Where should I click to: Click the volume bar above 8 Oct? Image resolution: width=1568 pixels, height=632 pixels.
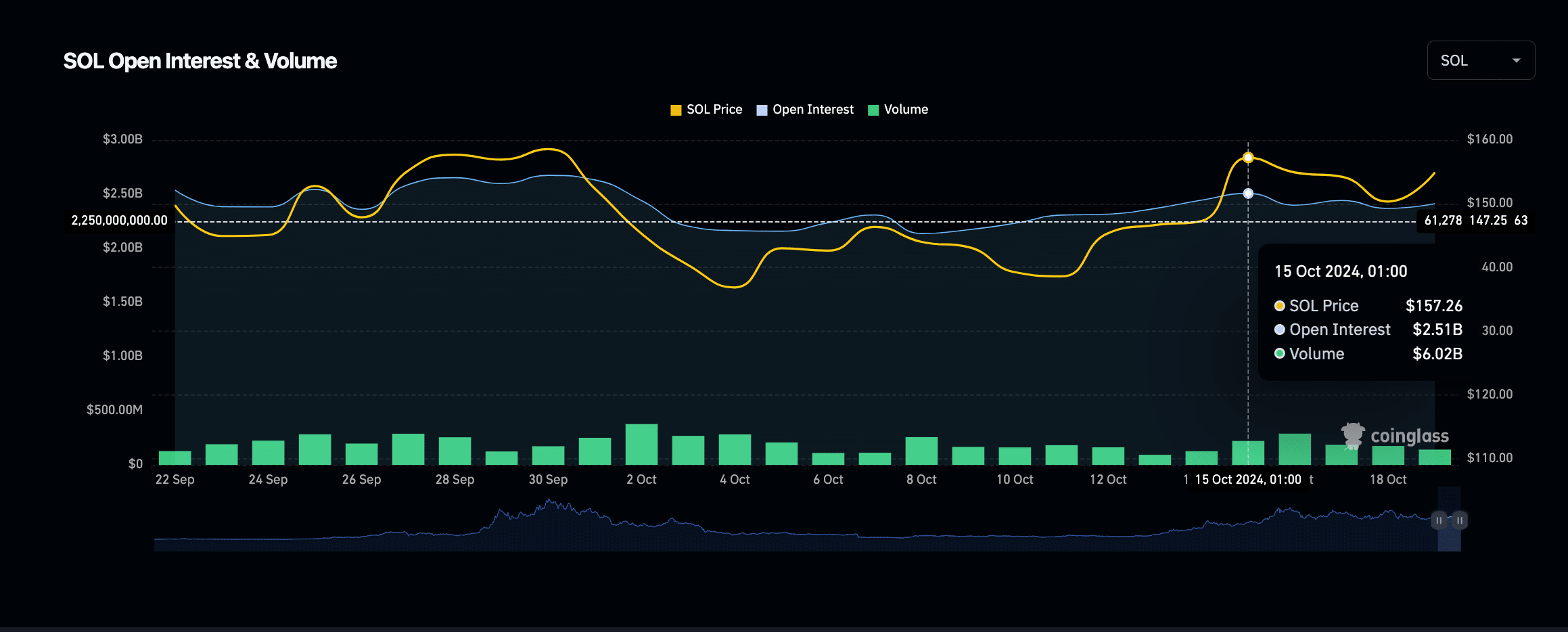coord(921,451)
